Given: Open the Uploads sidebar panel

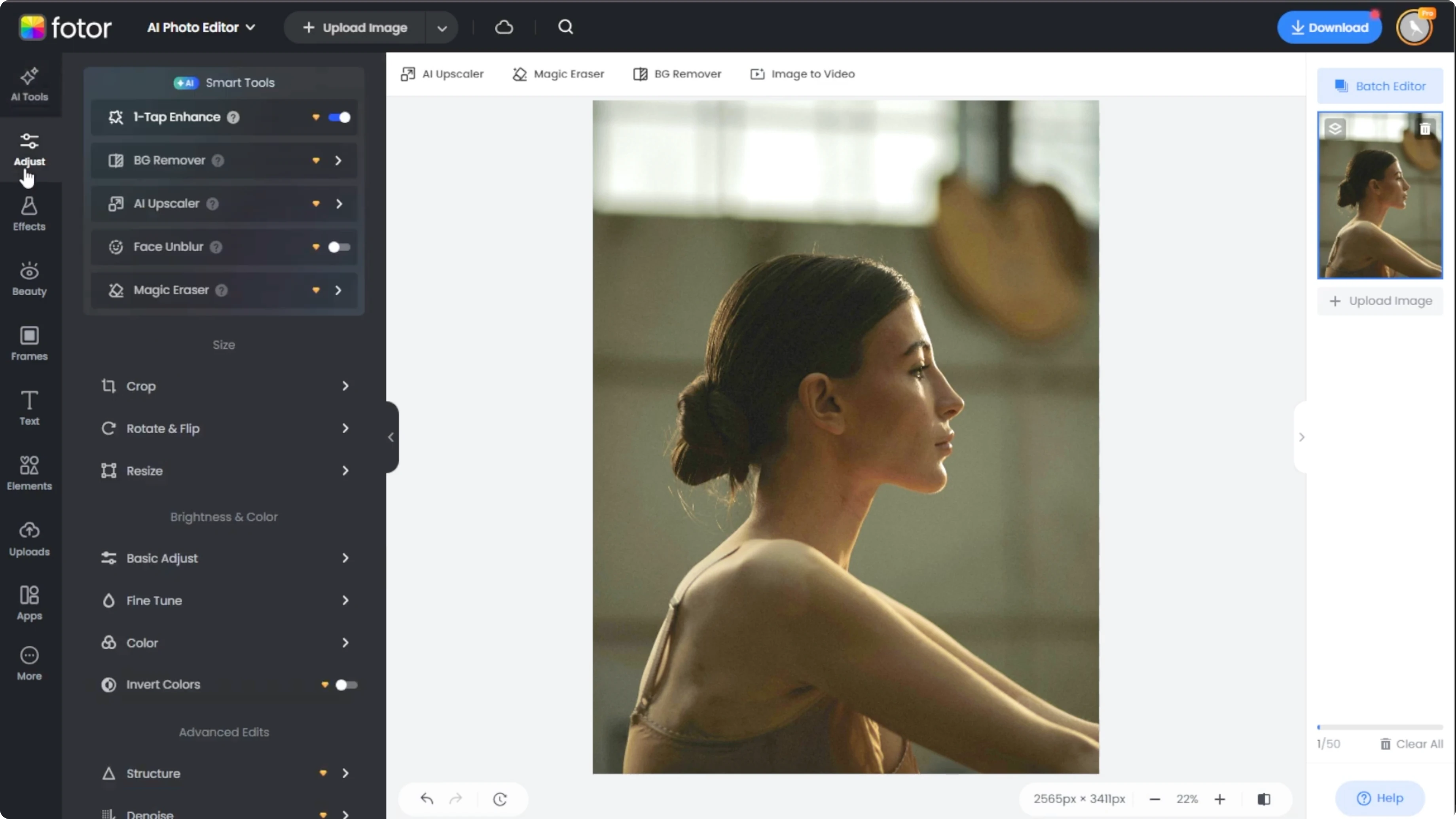Looking at the screenshot, I should tap(29, 538).
